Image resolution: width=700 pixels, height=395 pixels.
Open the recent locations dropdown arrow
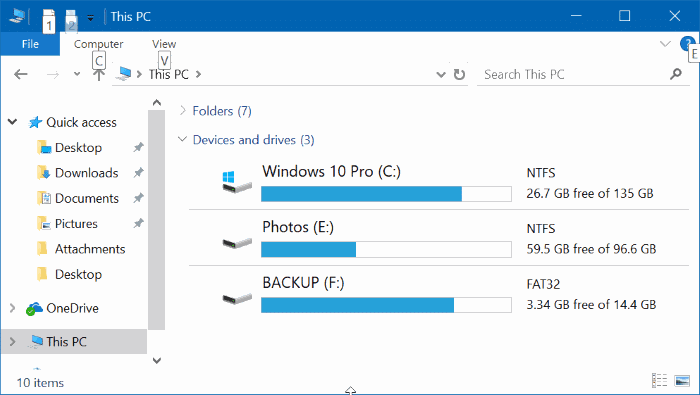click(77, 74)
